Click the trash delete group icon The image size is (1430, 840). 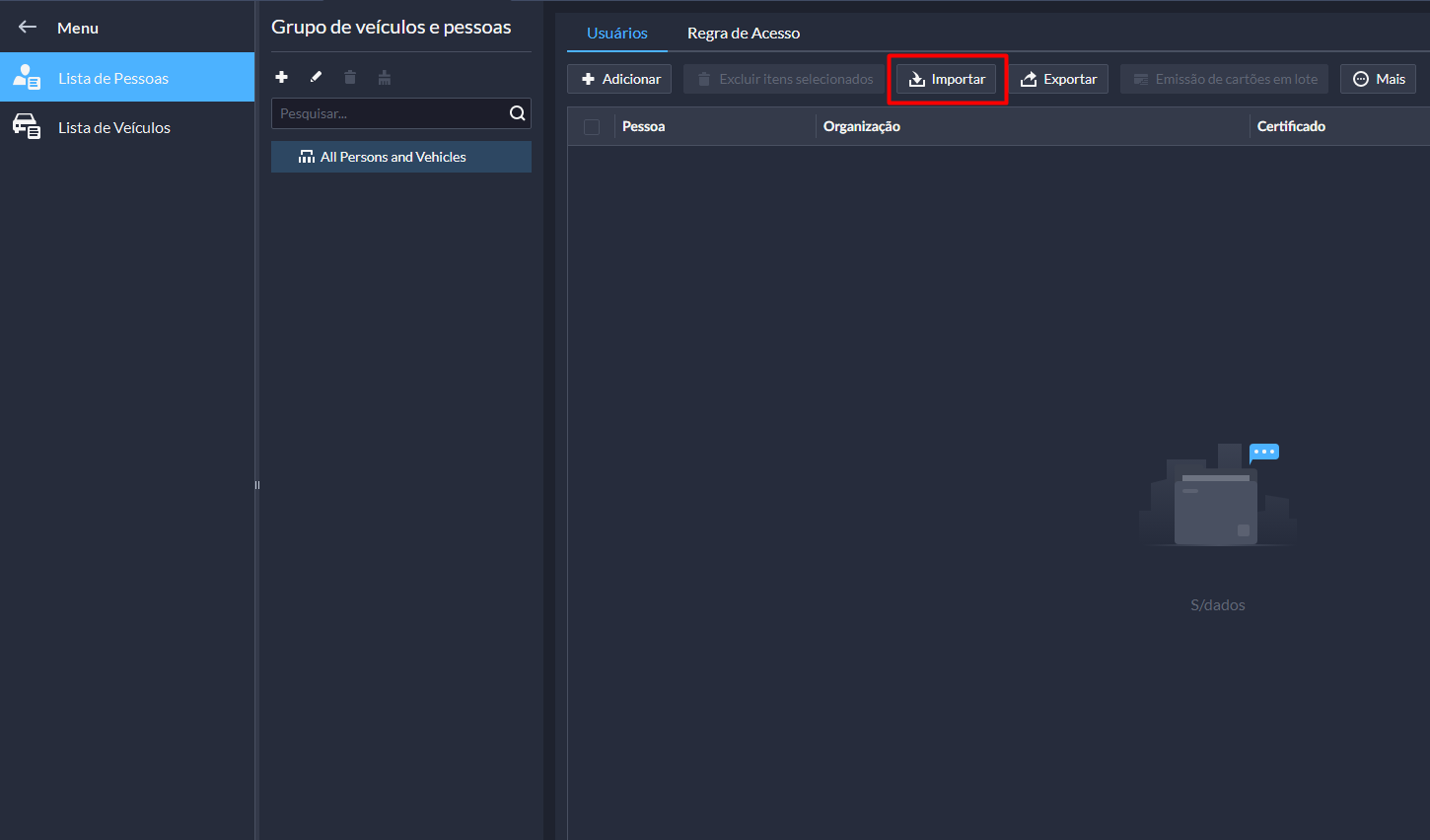(x=350, y=77)
